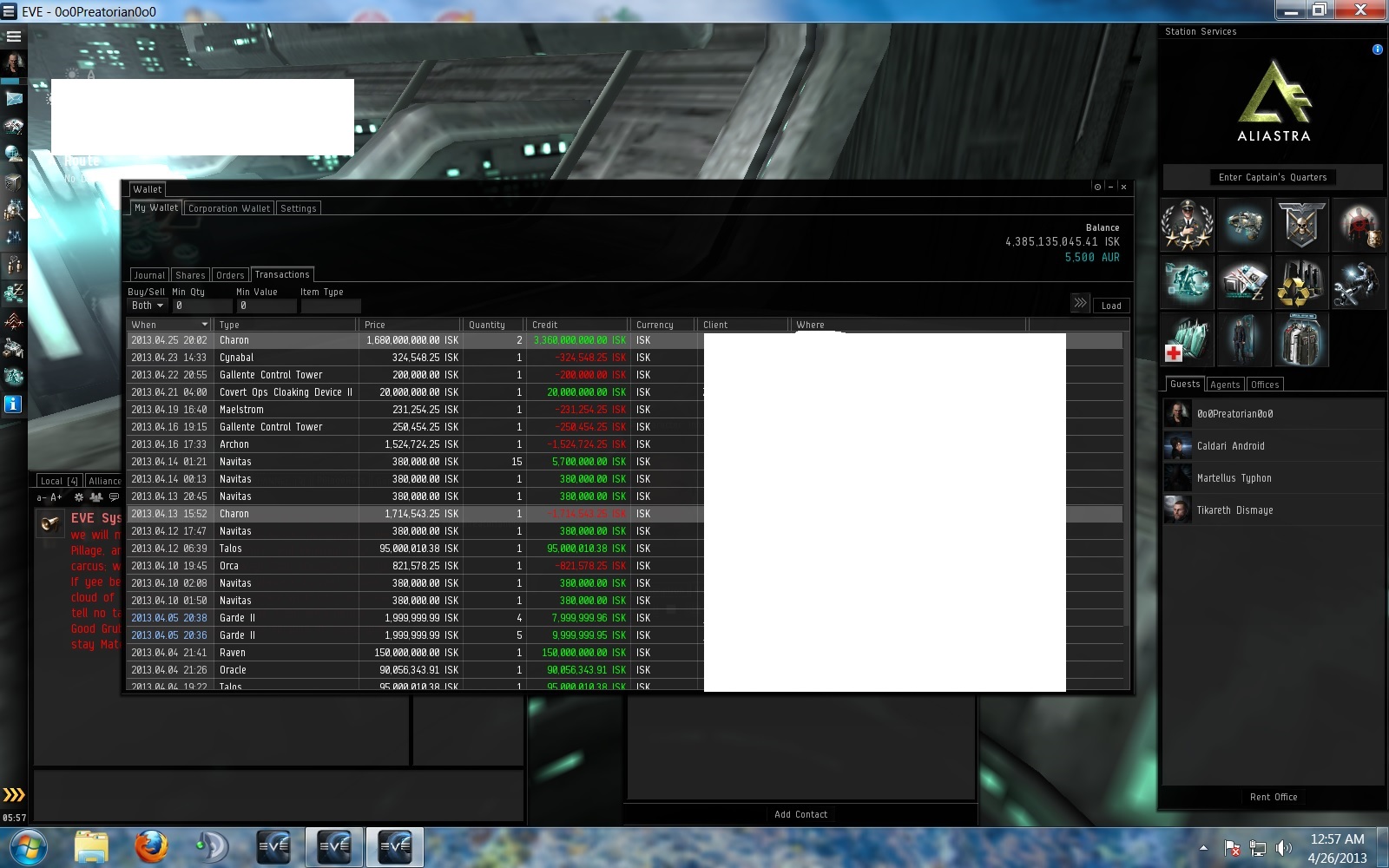
Task: Click the Item Type input field
Action: pos(330,306)
